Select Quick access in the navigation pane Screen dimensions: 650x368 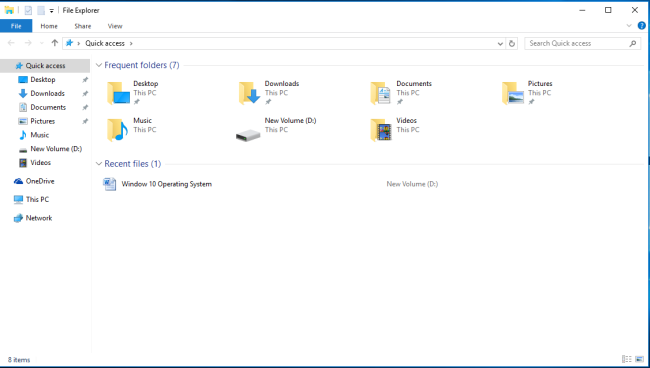pyautogui.click(x=45, y=65)
